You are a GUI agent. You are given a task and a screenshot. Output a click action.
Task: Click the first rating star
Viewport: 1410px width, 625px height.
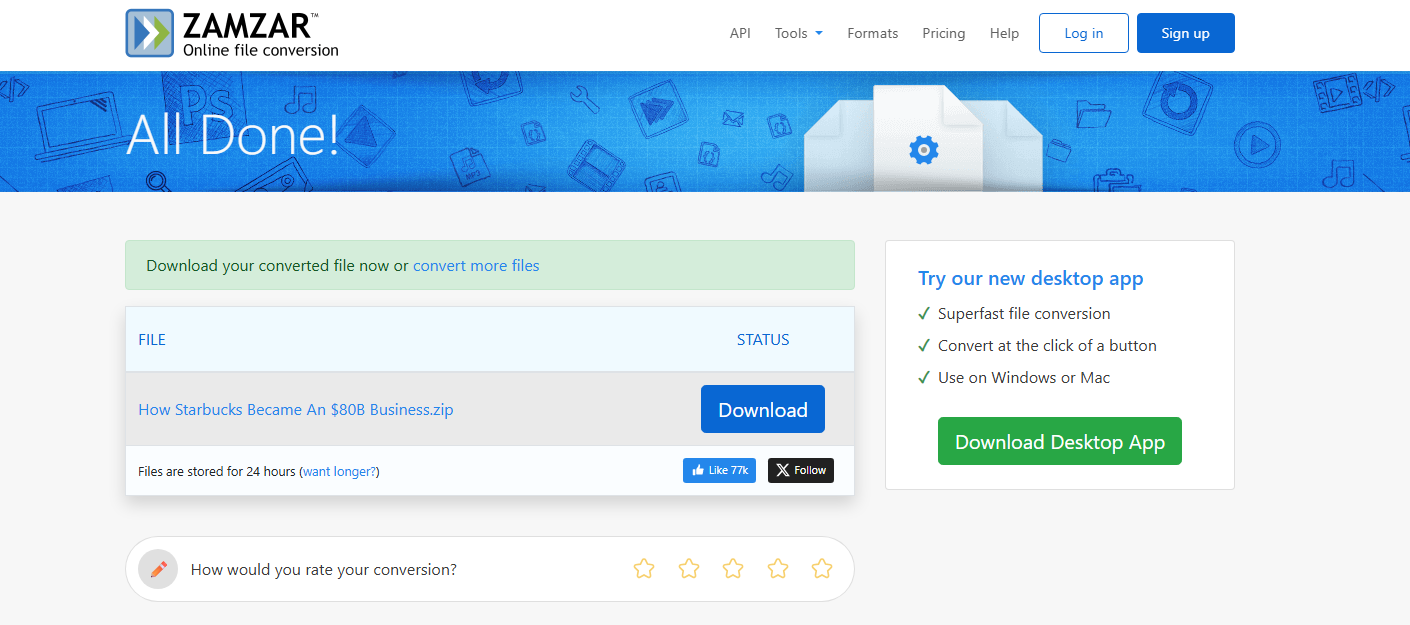pos(644,569)
